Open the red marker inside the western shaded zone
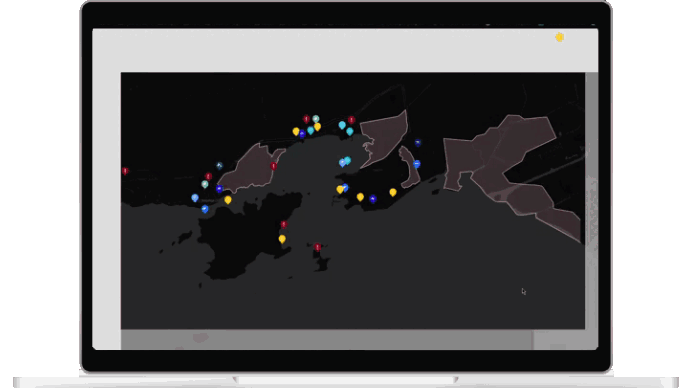The image size is (692, 388). (274, 166)
